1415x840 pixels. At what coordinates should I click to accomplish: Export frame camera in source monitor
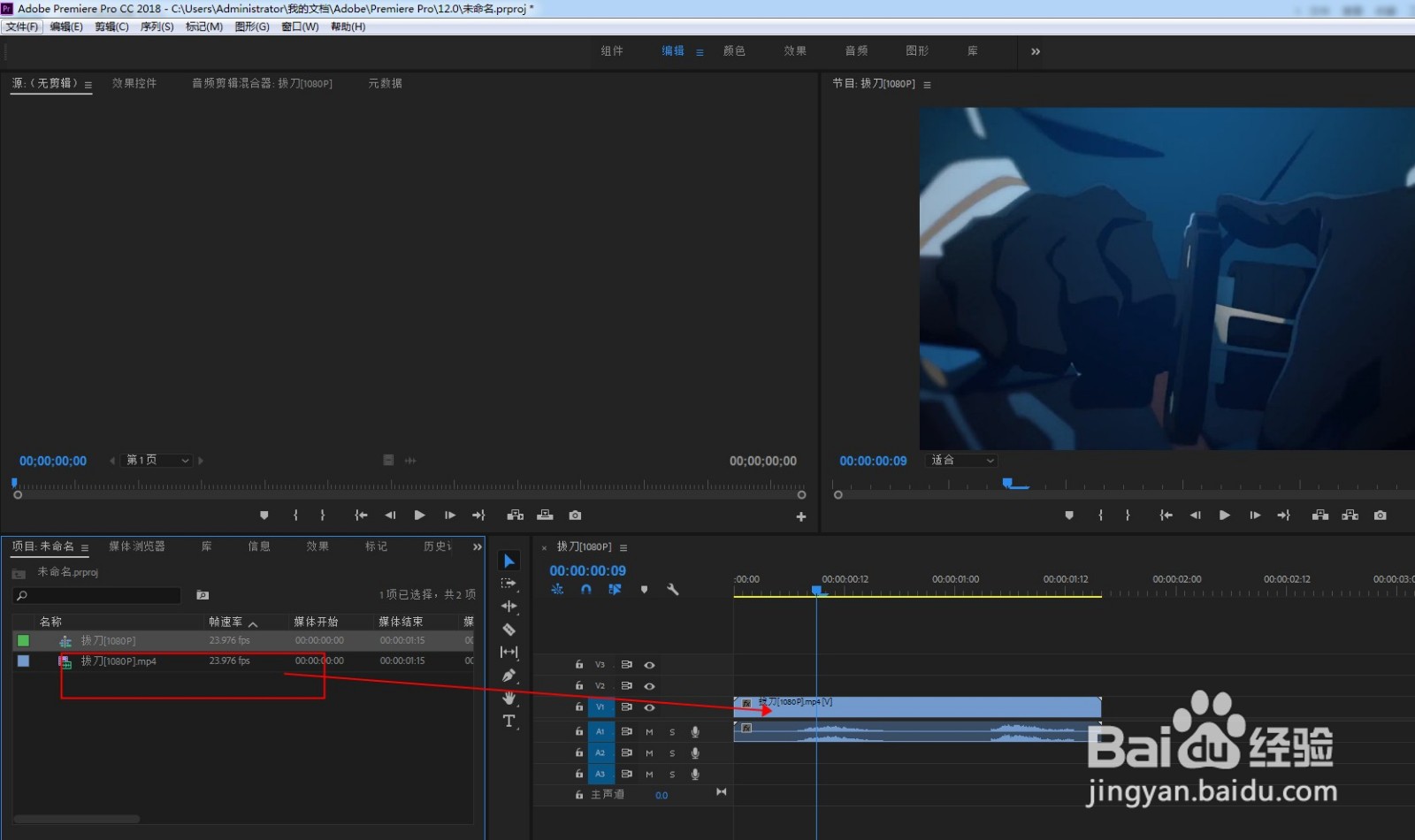point(576,515)
